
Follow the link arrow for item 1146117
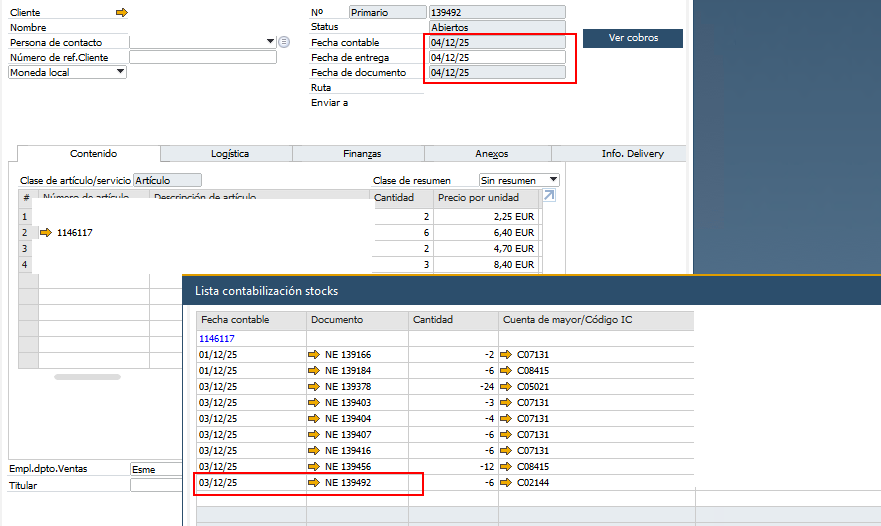point(46,232)
